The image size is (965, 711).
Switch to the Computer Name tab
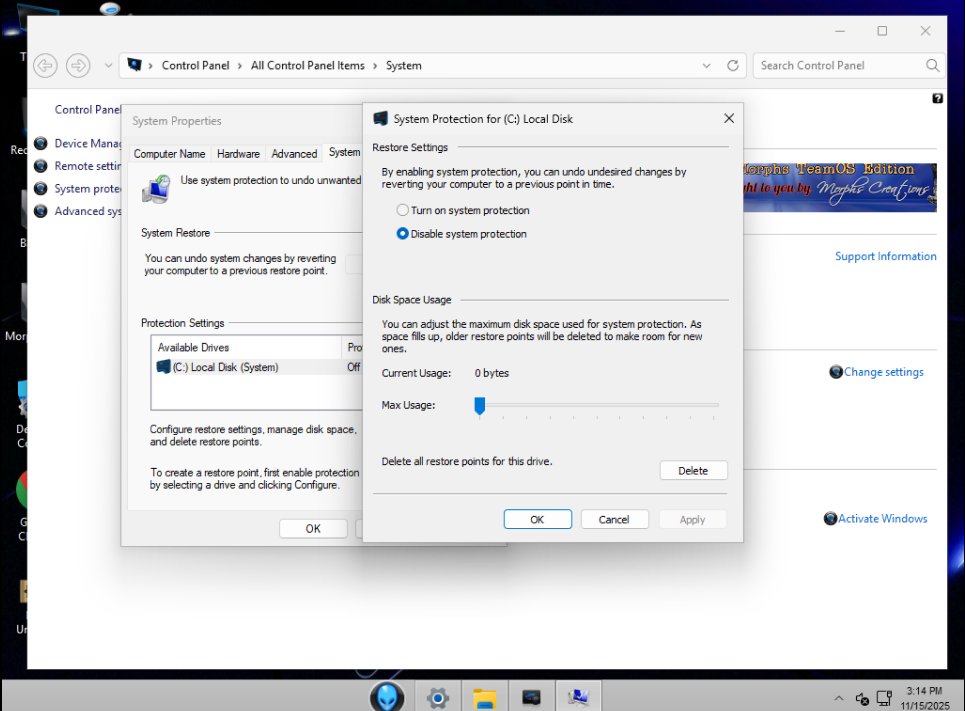coord(169,154)
